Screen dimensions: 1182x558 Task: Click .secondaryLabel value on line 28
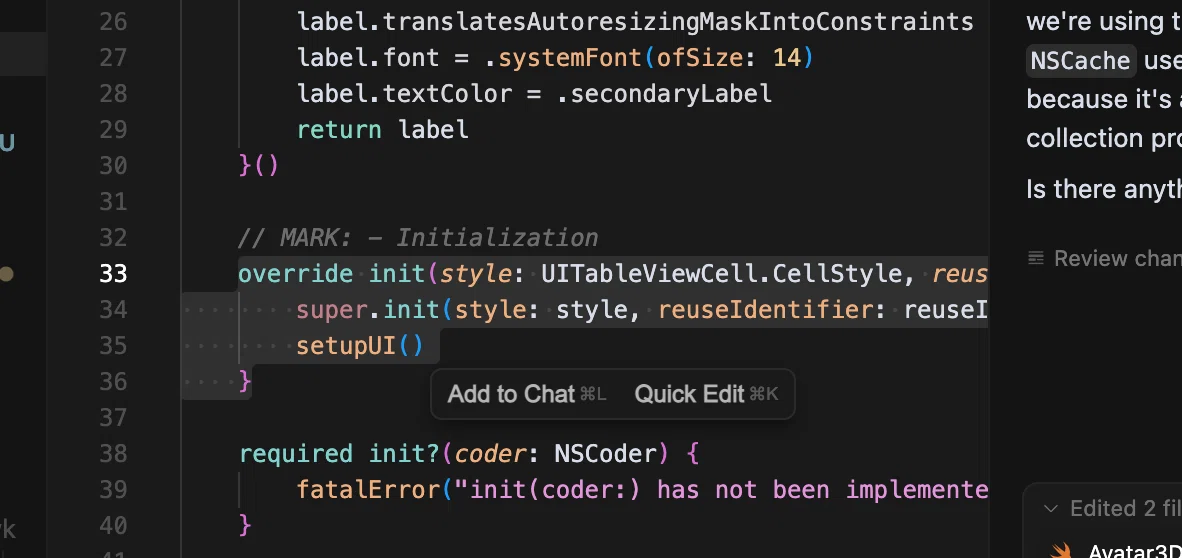(x=663, y=94)
